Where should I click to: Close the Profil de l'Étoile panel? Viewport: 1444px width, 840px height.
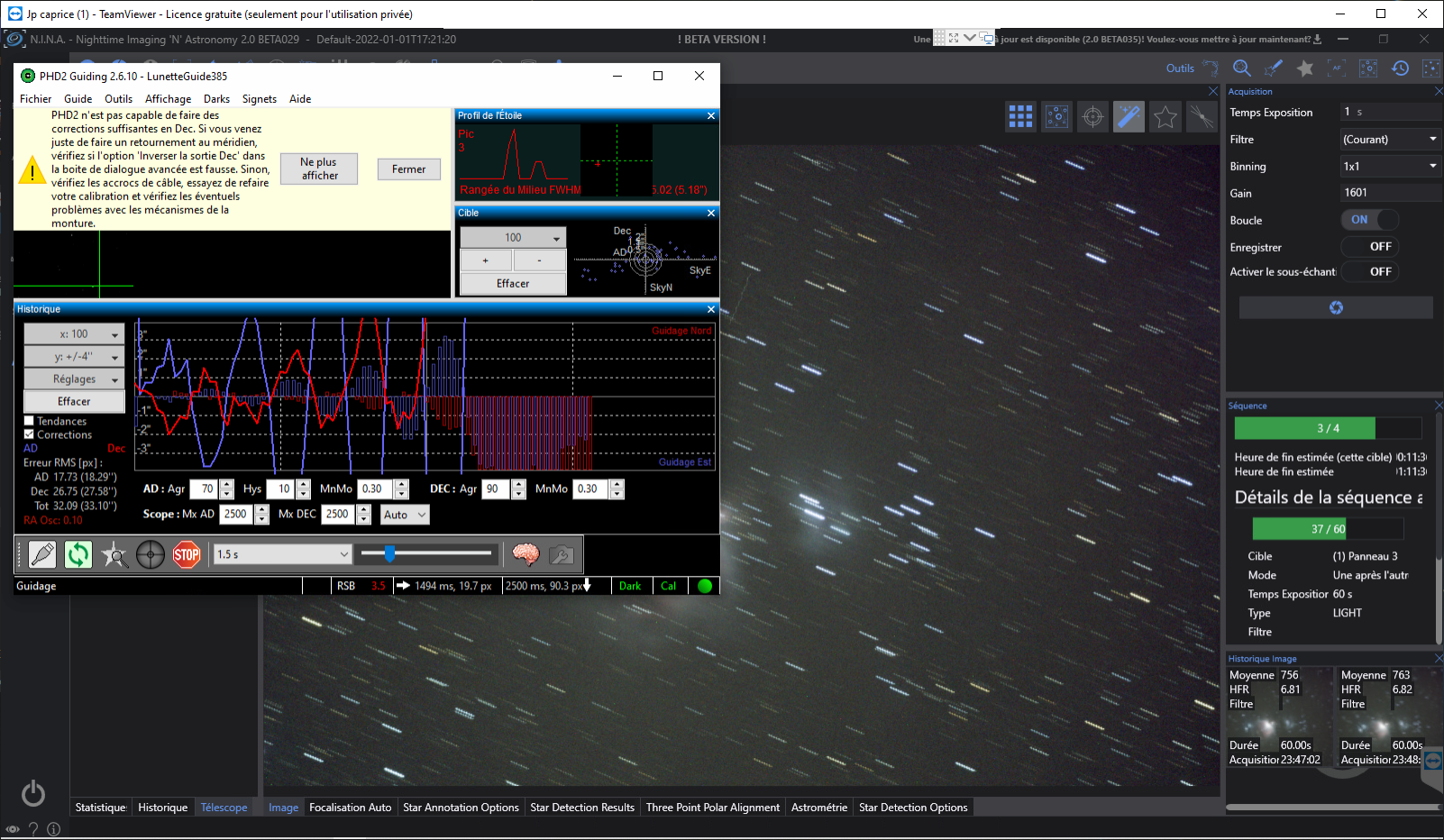(x=711, y=115)
